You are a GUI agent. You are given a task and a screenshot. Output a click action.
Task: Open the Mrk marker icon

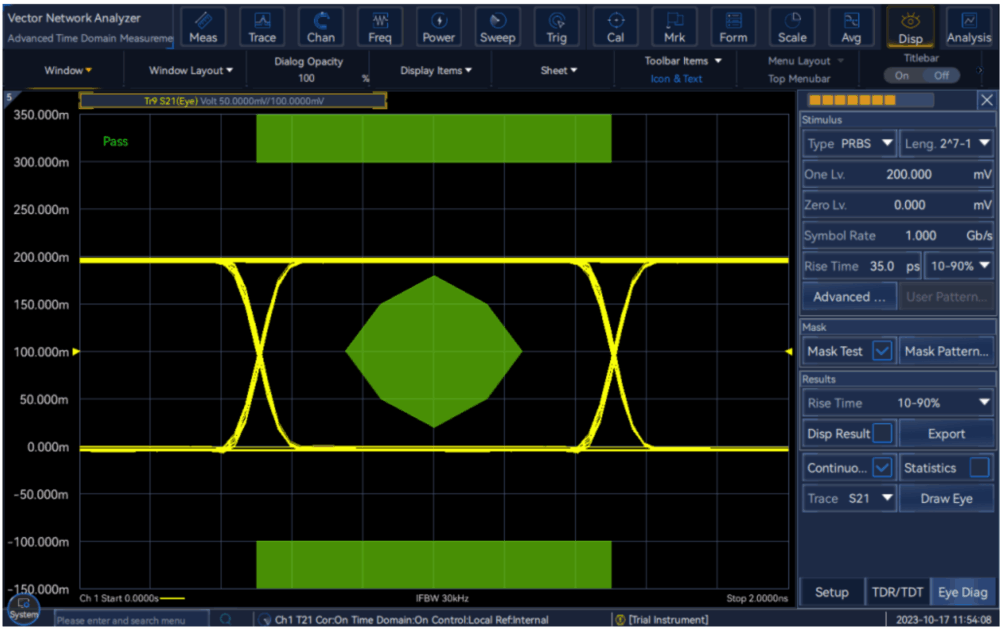(x=675, y=27)
